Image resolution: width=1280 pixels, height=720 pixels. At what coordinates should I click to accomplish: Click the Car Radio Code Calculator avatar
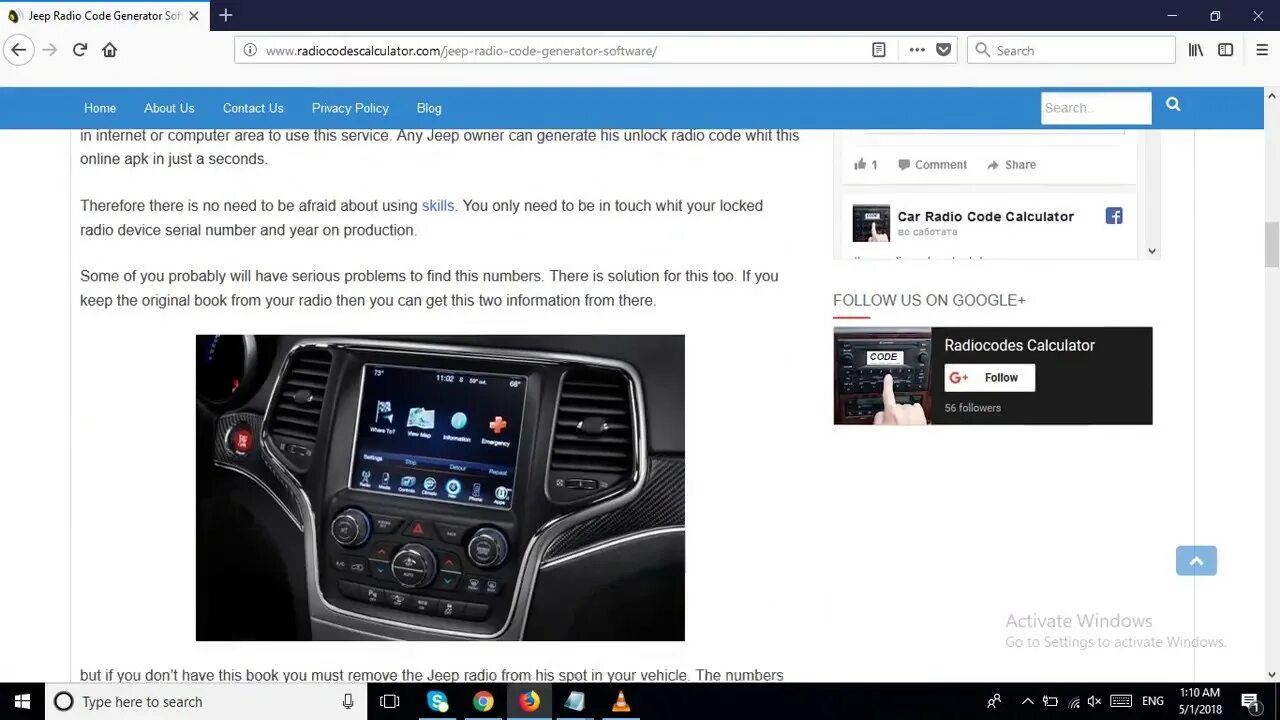(871, 223)
